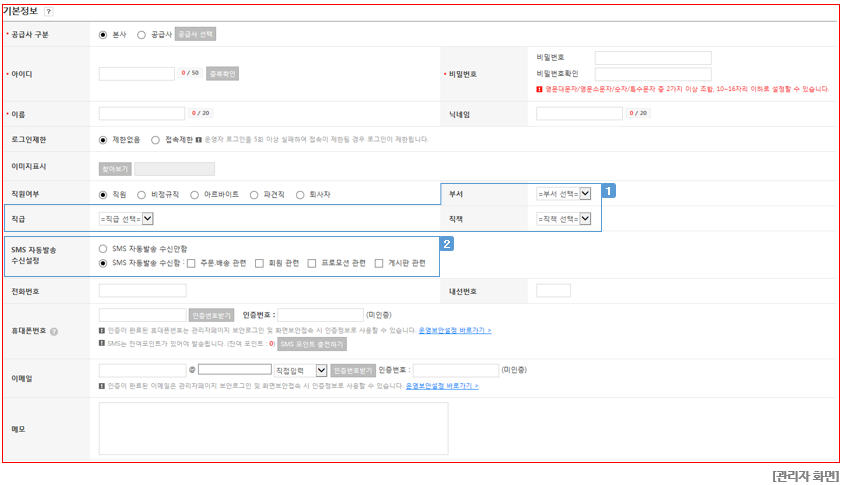Click the image file path field beside 찾아보기
Screen dimensions: 844x485
click(174, 169)
